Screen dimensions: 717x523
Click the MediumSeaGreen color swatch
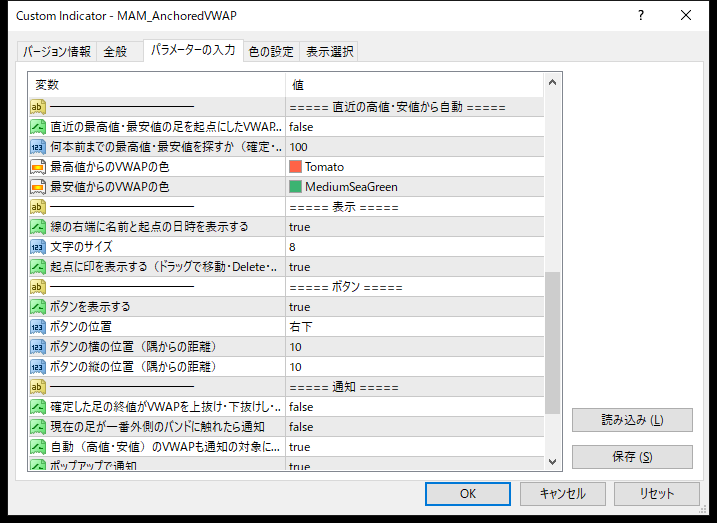pos(295,187)
